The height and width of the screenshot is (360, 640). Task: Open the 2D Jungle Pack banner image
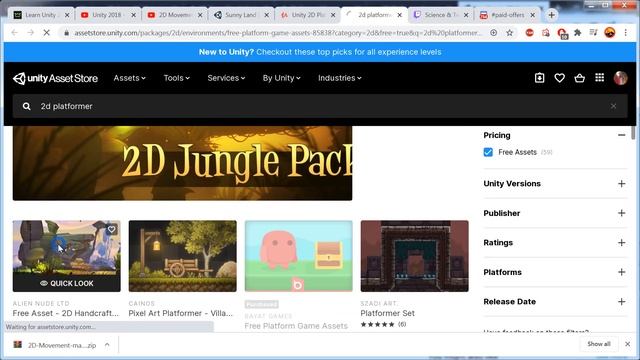[182, 163]
